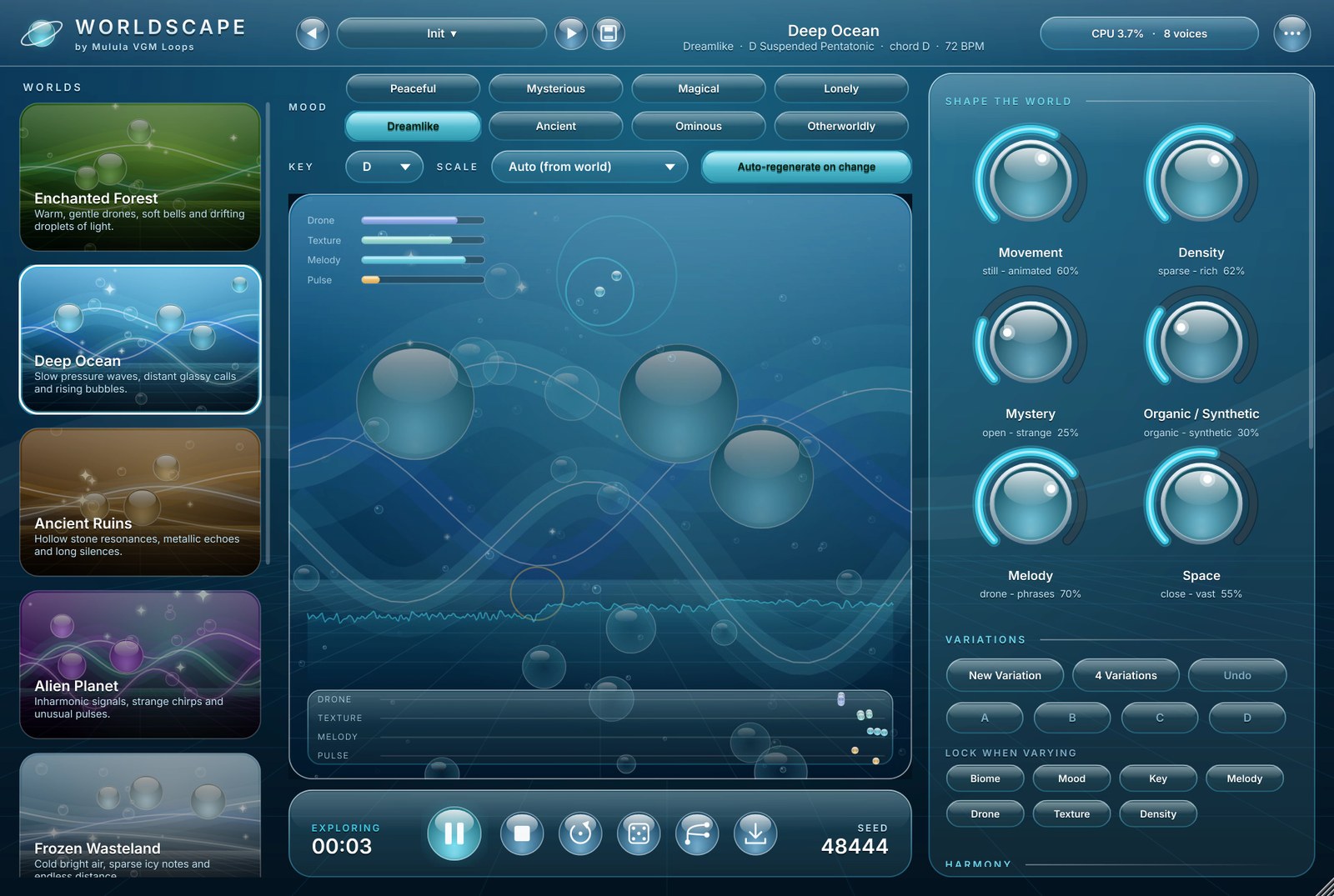Viewport: 1334px width, 896px height.
Task: Click the Space knob
Action: [x=1201, y=503]
